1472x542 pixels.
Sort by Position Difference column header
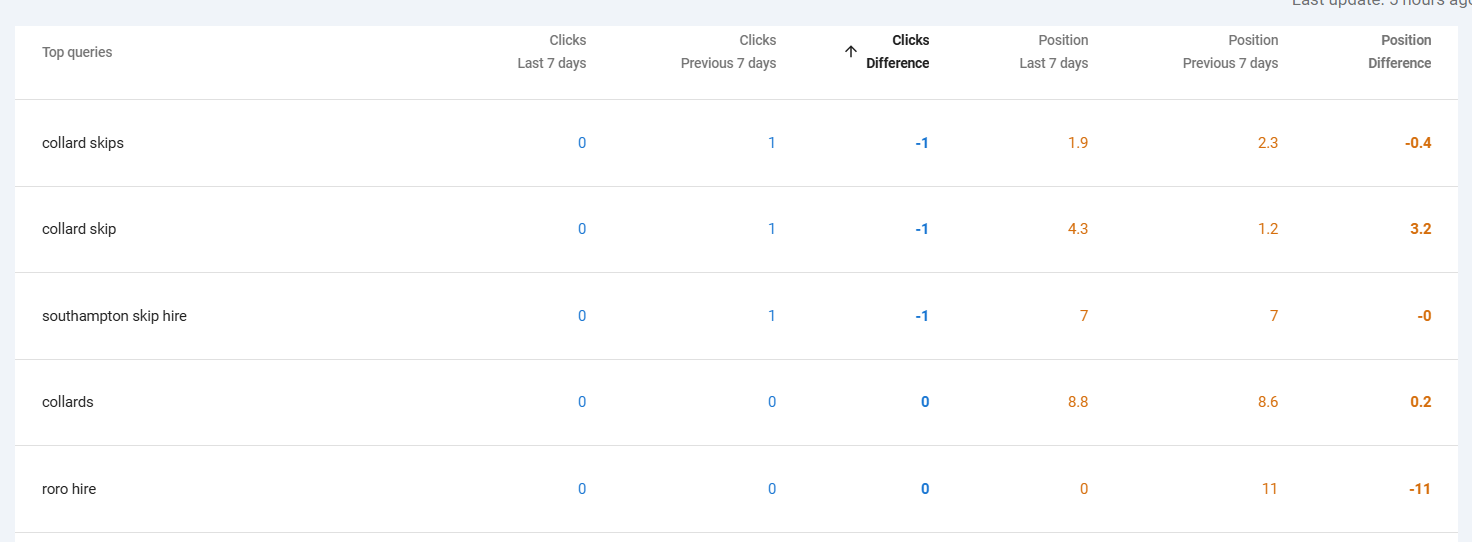pos(1399,52)
